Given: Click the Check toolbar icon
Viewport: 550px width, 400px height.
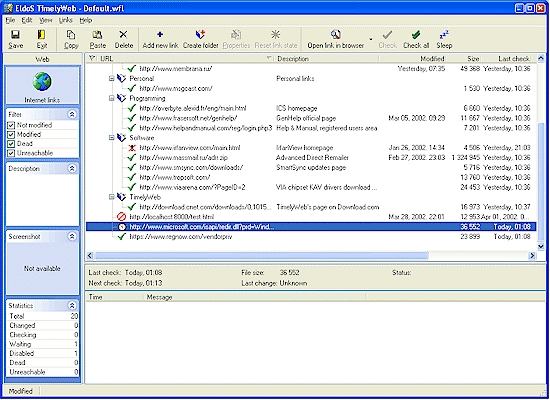Looking at the screenshot, I should pyautogui.click(x=387, y=35).
